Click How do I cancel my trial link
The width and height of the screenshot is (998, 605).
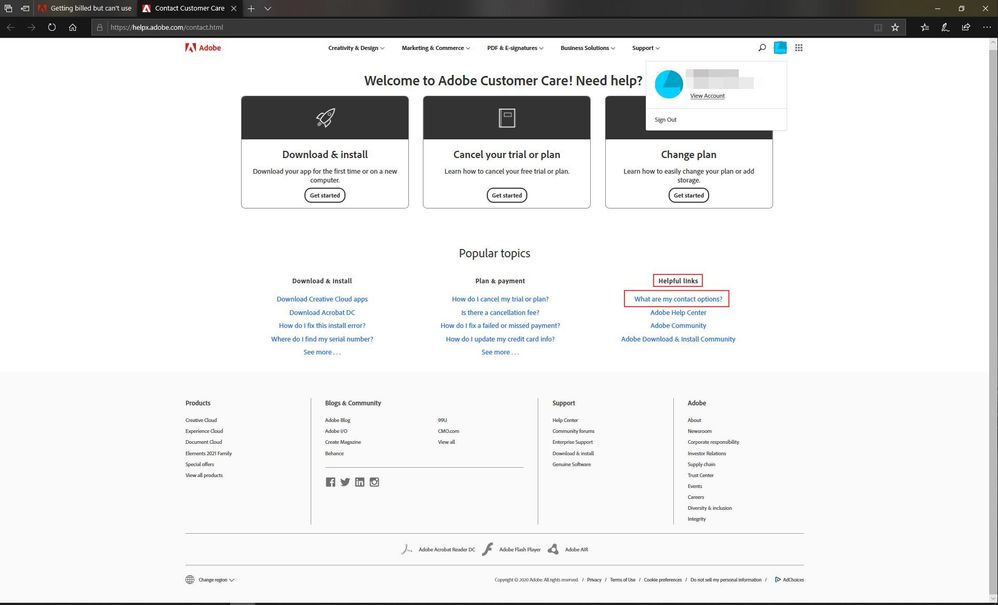coord(500,299)
